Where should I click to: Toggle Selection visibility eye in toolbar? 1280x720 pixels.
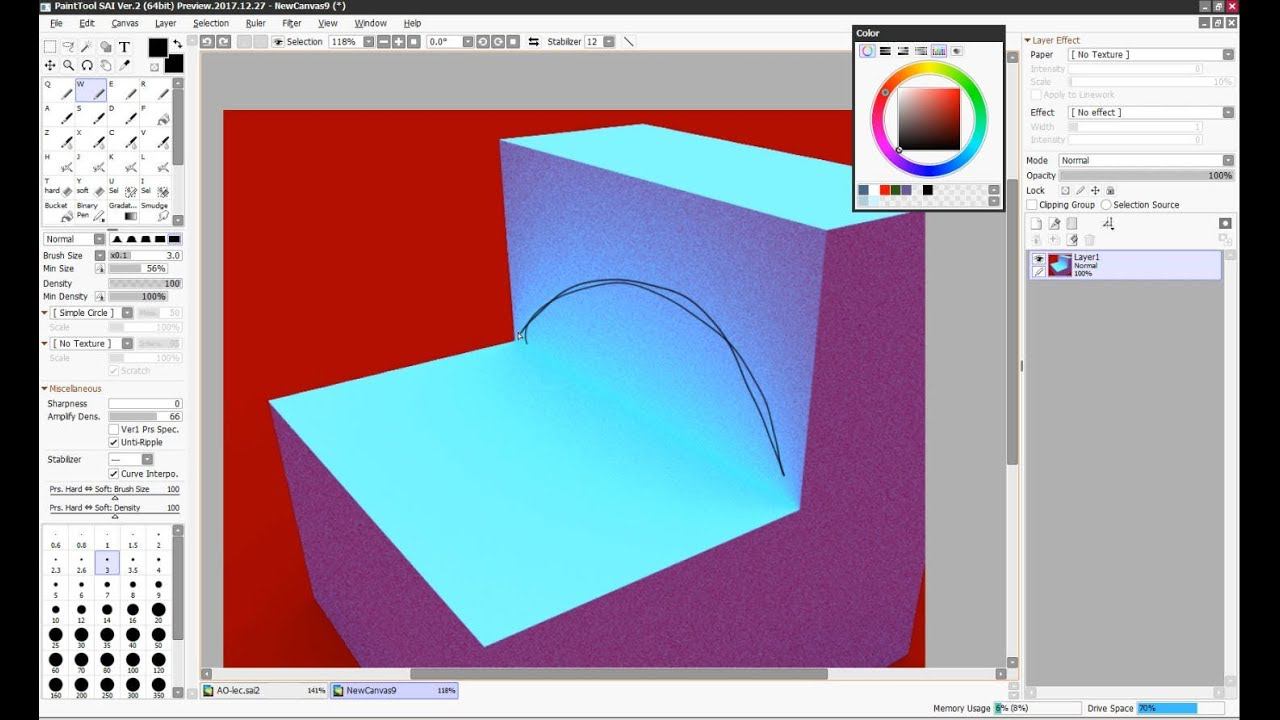pos(278,42)
